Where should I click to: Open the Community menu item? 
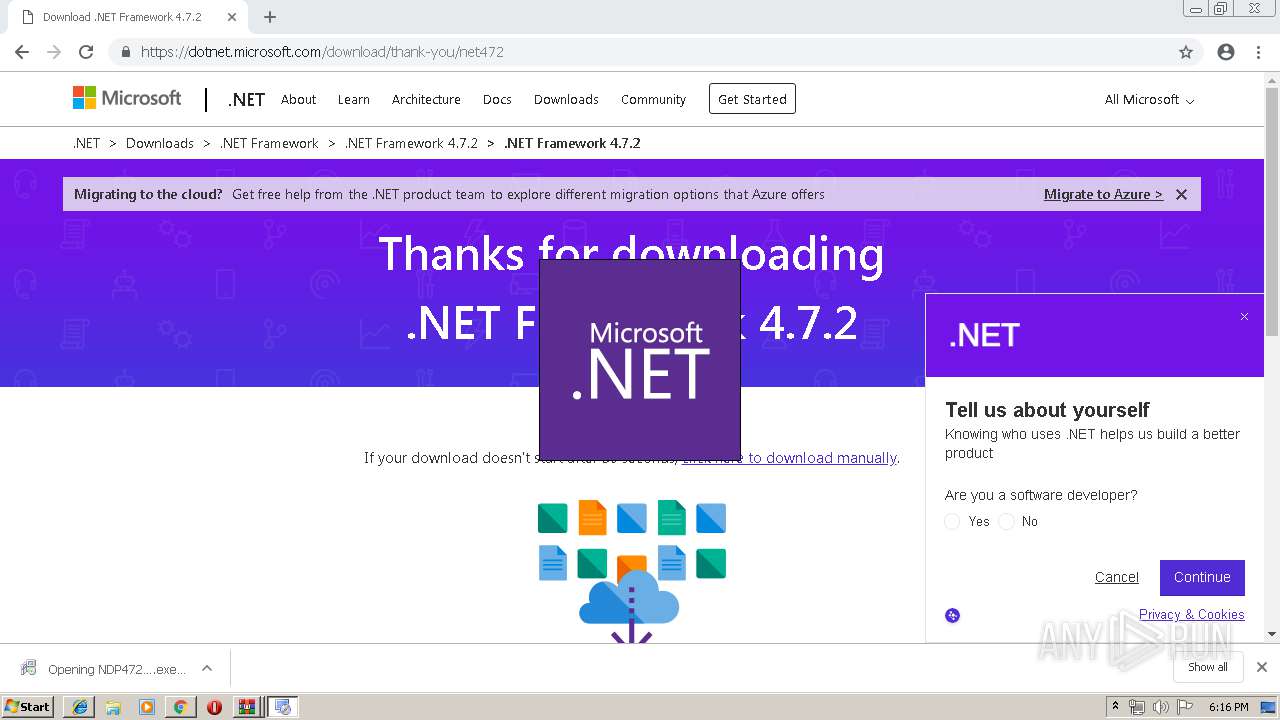tap(653, 99)
